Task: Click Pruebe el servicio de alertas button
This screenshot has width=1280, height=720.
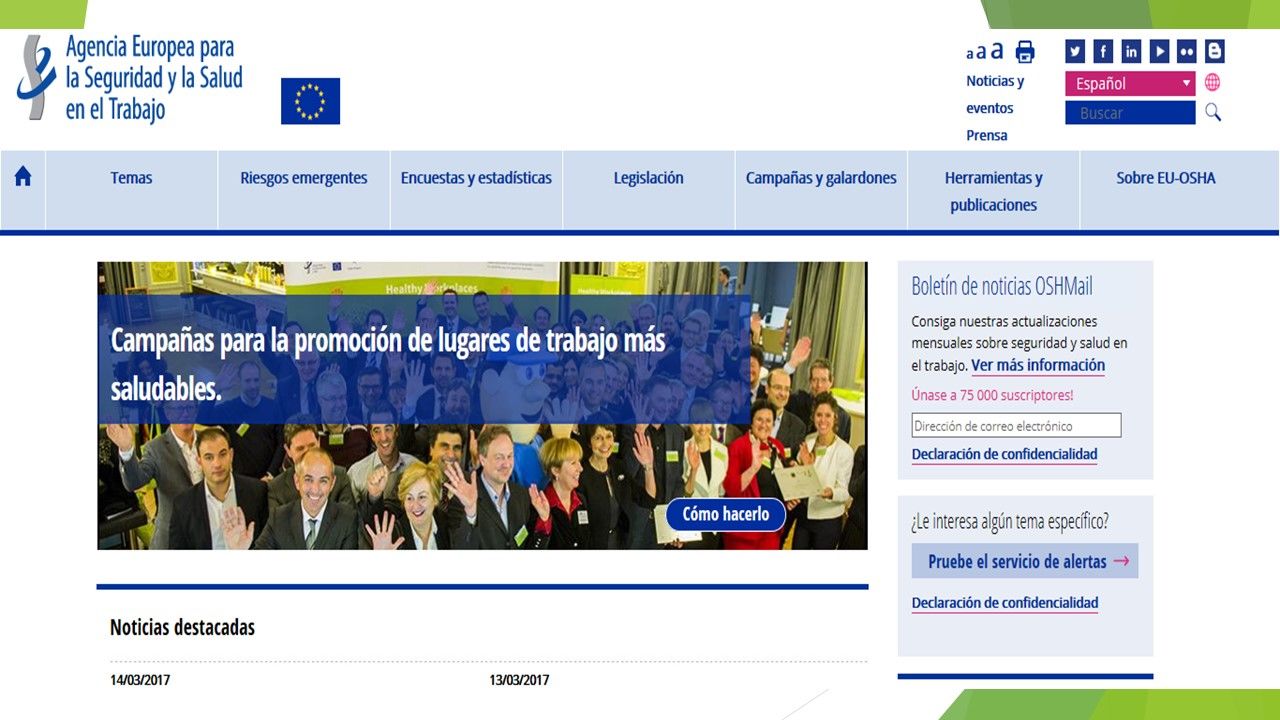Action: [1025, 561]
